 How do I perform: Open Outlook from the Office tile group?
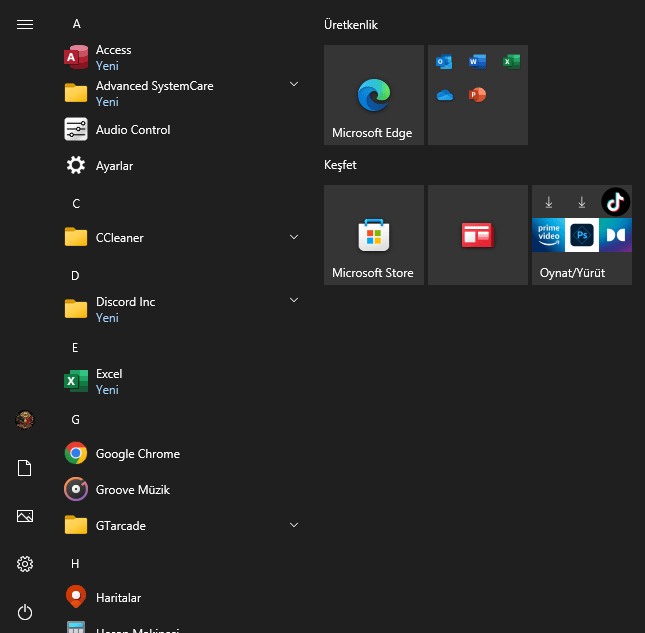coord(444,62)
